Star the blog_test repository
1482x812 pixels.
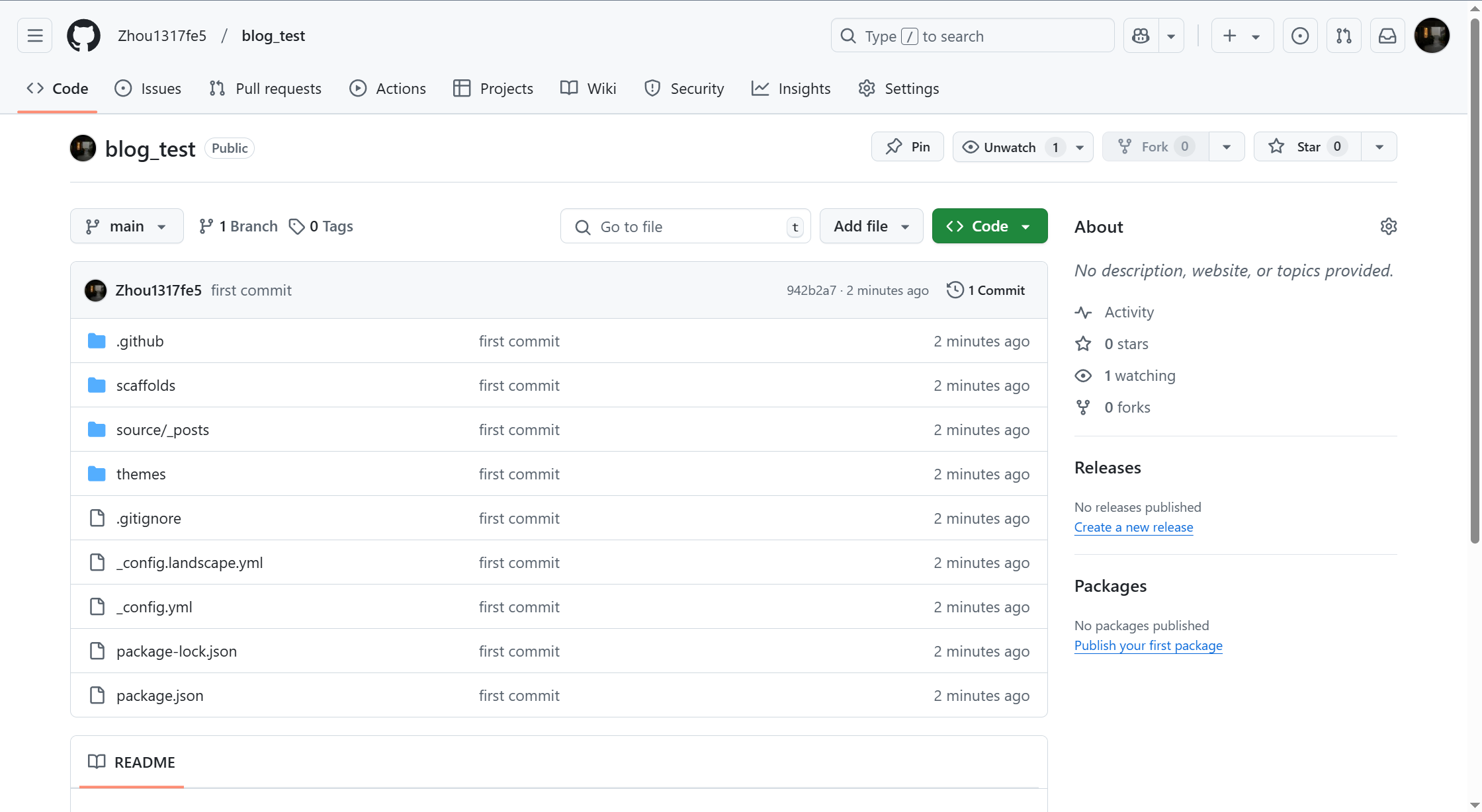click(1307, 147)
